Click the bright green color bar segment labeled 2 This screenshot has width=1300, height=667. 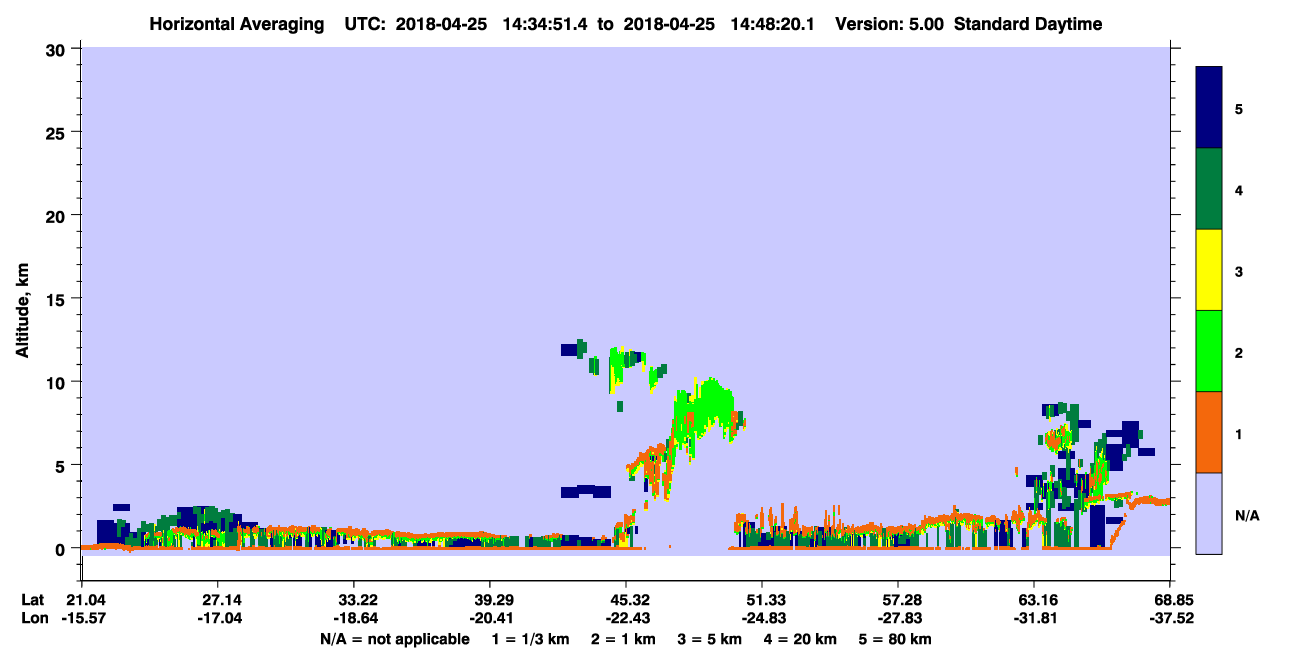pos(1209,351)
